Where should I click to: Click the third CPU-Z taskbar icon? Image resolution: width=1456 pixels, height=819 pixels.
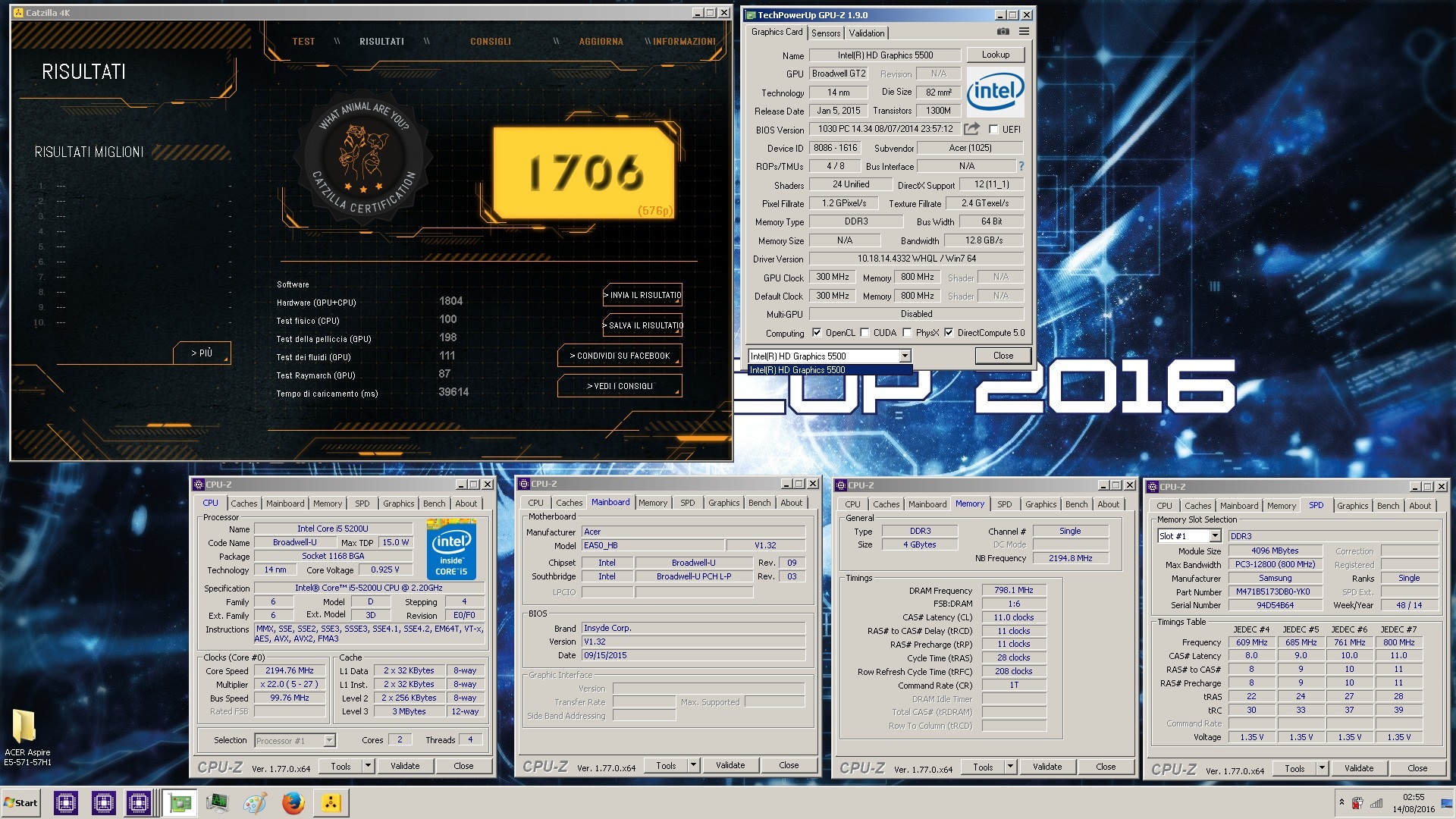click(x=140, y=802)
